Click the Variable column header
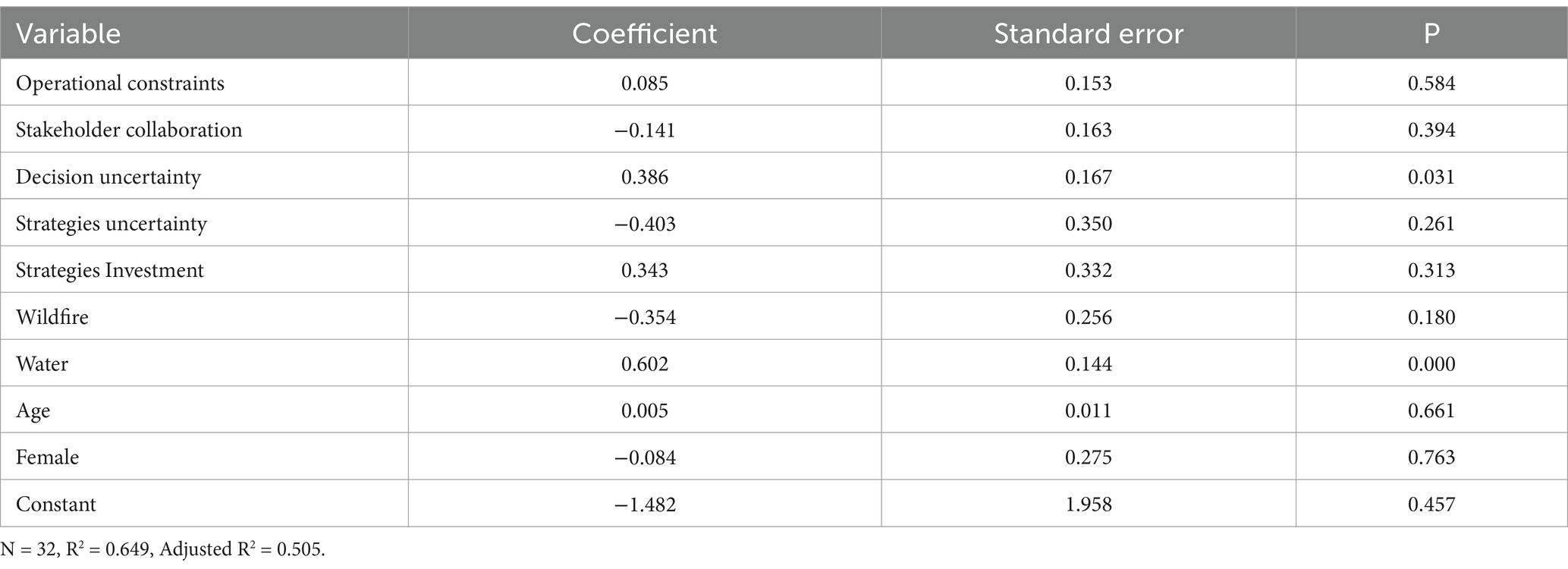The height and width of the screenshot is (569, 1568). [68, 34]
